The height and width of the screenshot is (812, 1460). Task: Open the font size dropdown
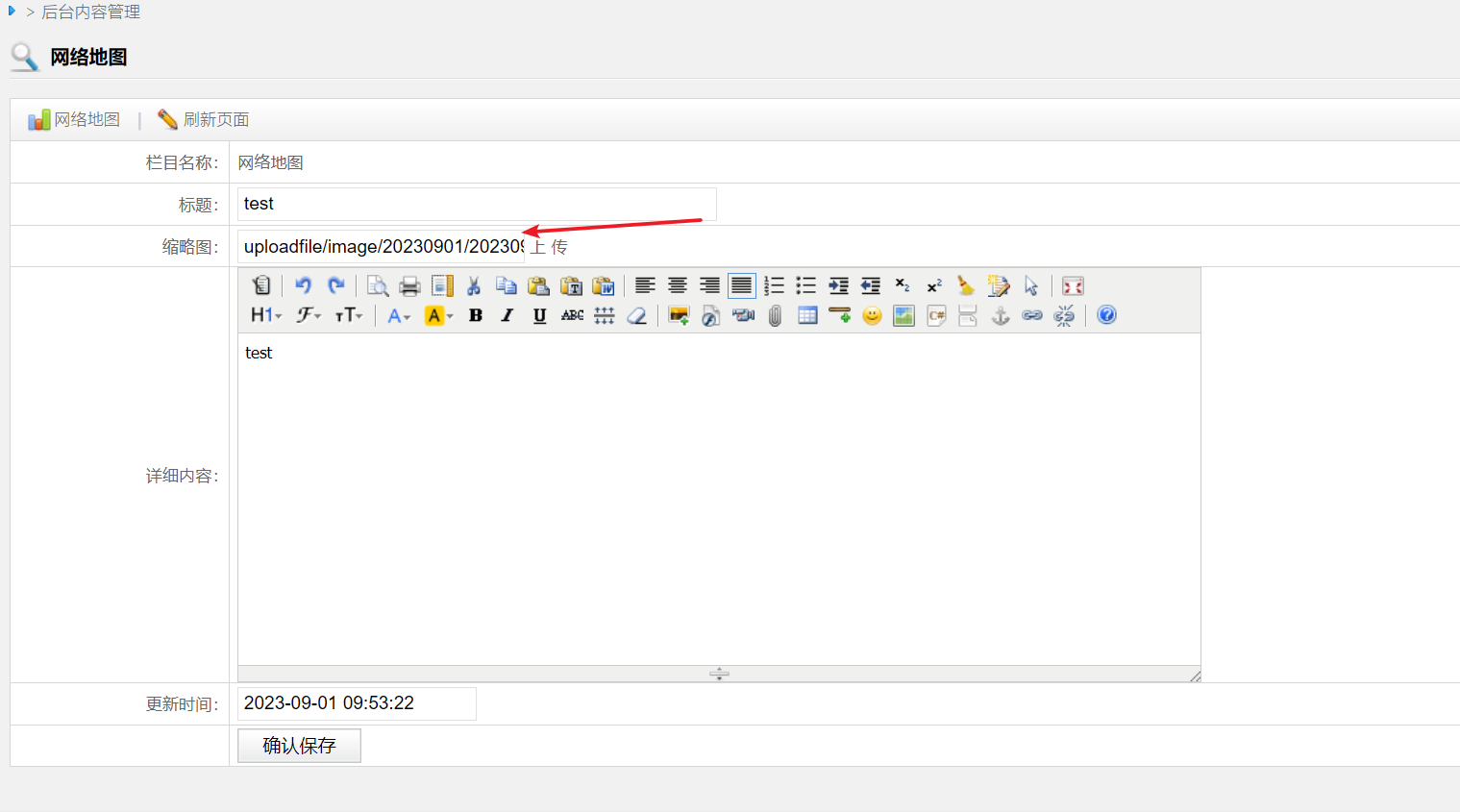(349, 315)
